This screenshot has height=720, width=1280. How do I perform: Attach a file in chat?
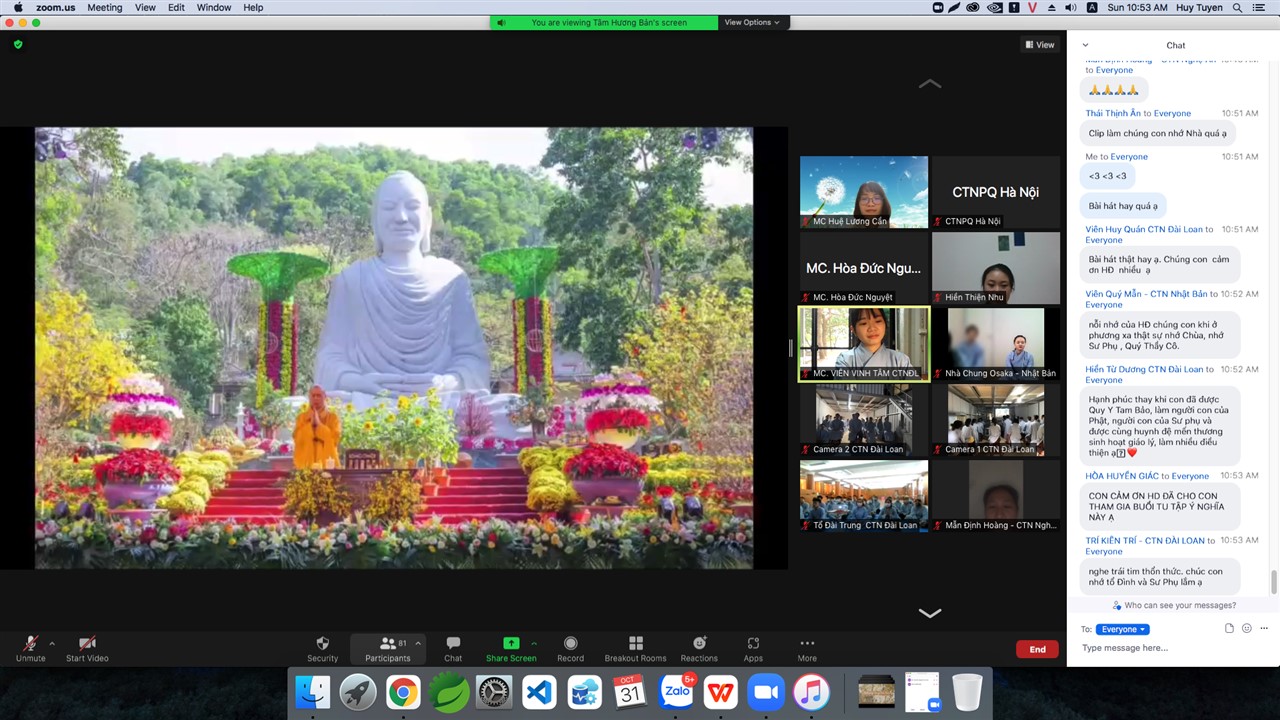click(1229, 629)
